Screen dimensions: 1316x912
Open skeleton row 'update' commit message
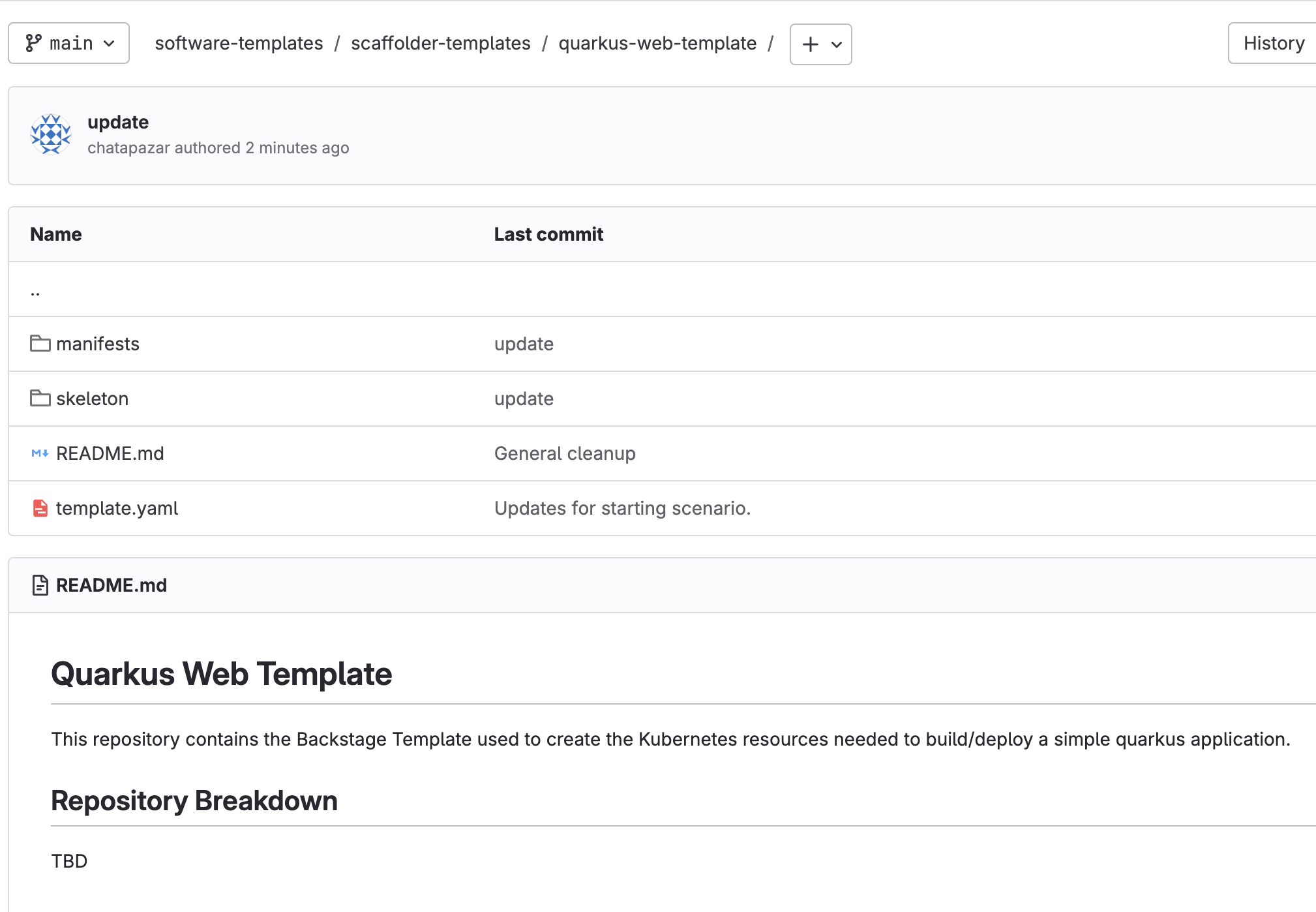pos(524,399)
